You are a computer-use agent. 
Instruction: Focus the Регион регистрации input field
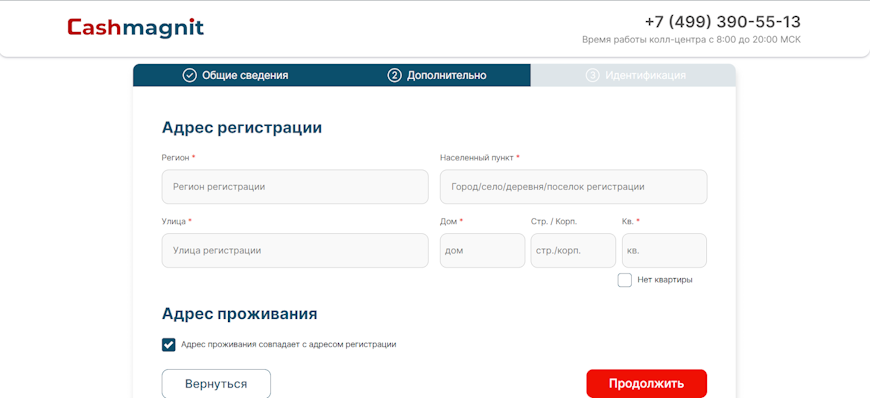[x=295, y=187]
